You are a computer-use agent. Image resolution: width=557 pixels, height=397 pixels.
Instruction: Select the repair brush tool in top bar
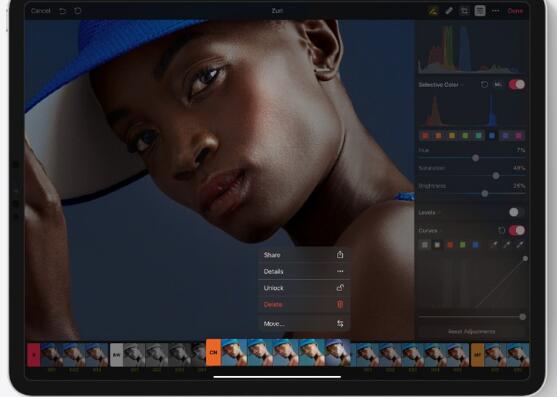pyautogui.click(x=449, y=11)
